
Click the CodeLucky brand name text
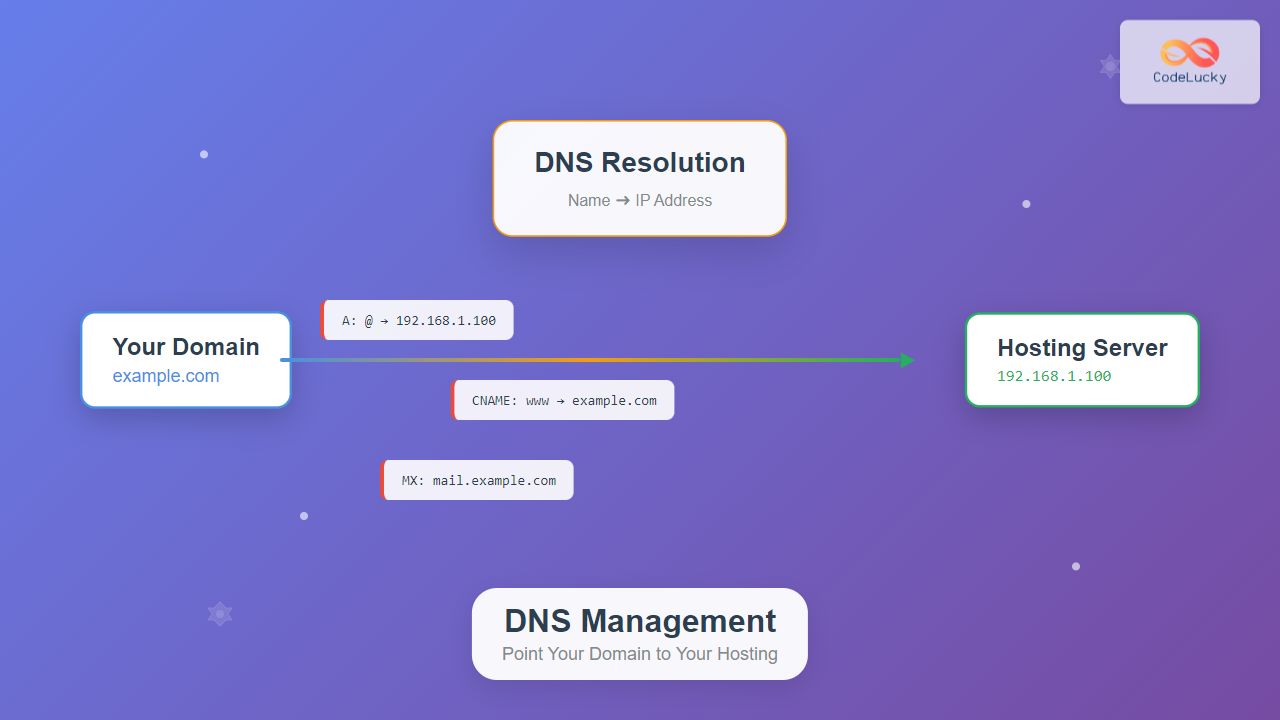pyautogui.click(x=1189, y=77)
